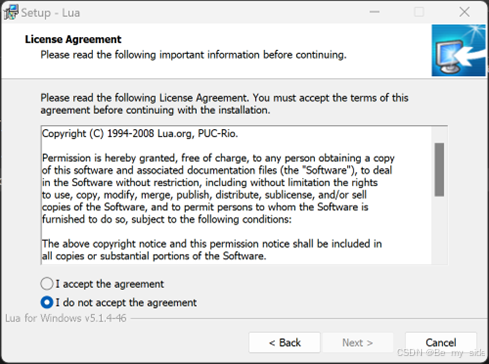Click the "Permission is hereby granted" paragraph
Viewport: 489px width, 364px height.
[x=218, y=189]
